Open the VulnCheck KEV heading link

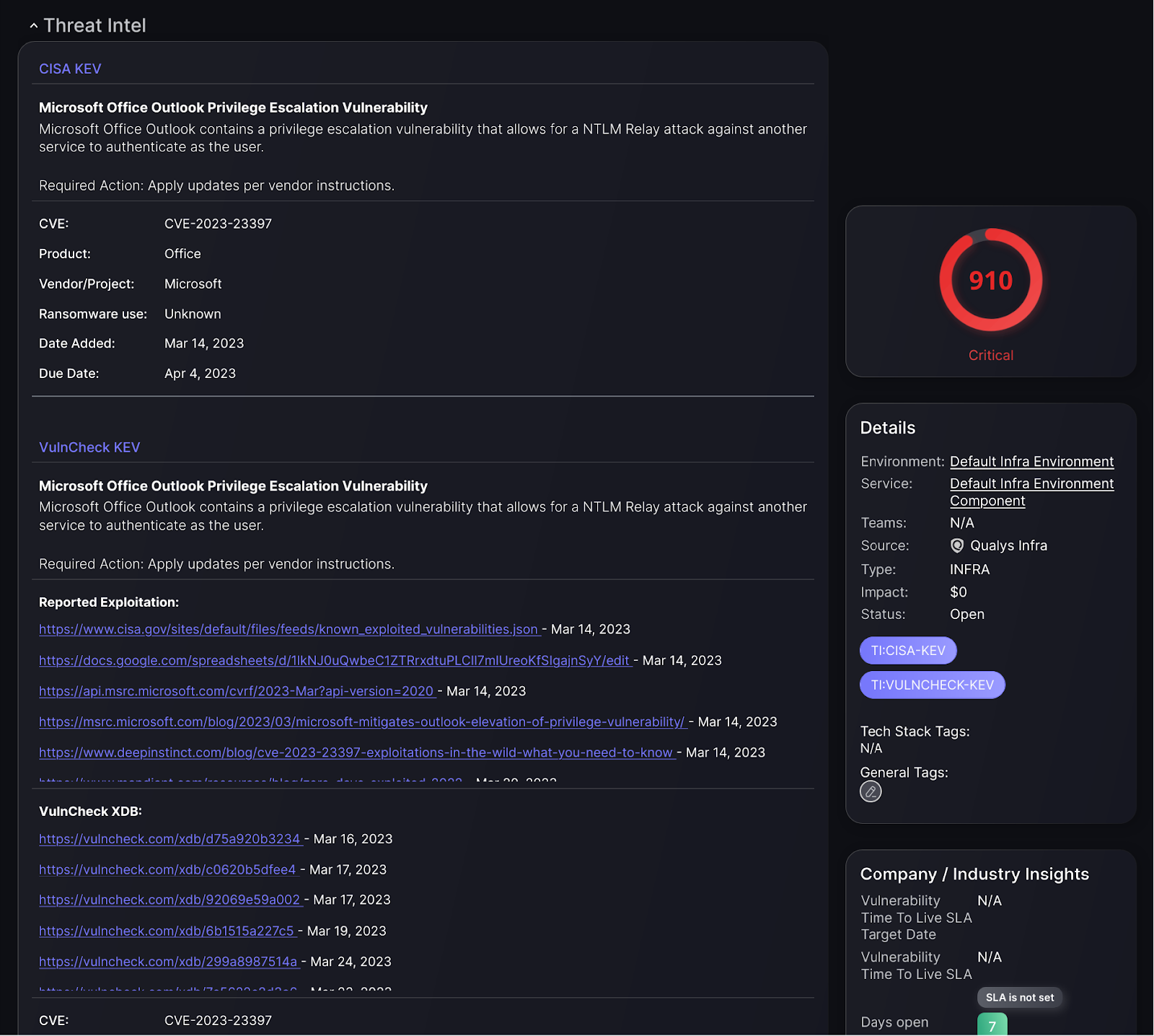89,447
